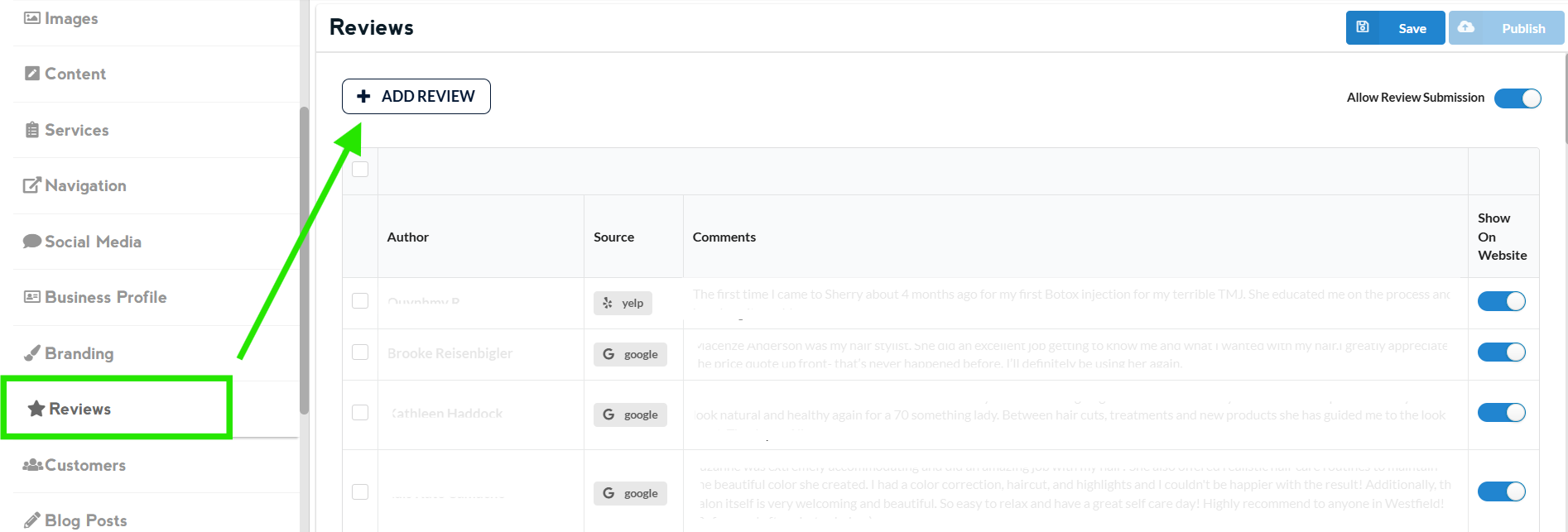This screenshot has height=532, width=1568.
Task: Click the Customers people icon
Action: click(x=33, y=465)
